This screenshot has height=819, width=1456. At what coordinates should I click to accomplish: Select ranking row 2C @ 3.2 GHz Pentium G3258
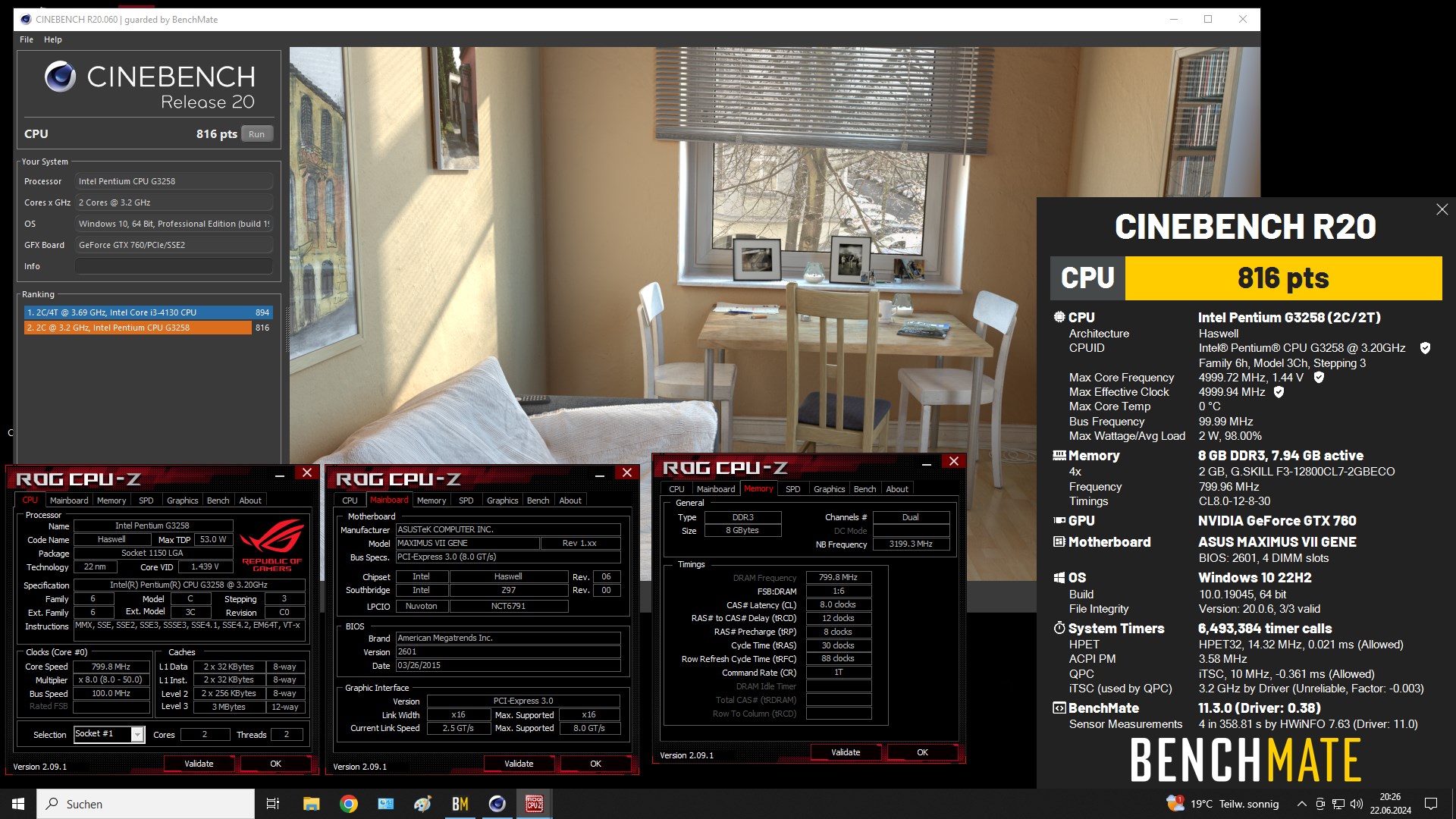(x=148, y=328)
